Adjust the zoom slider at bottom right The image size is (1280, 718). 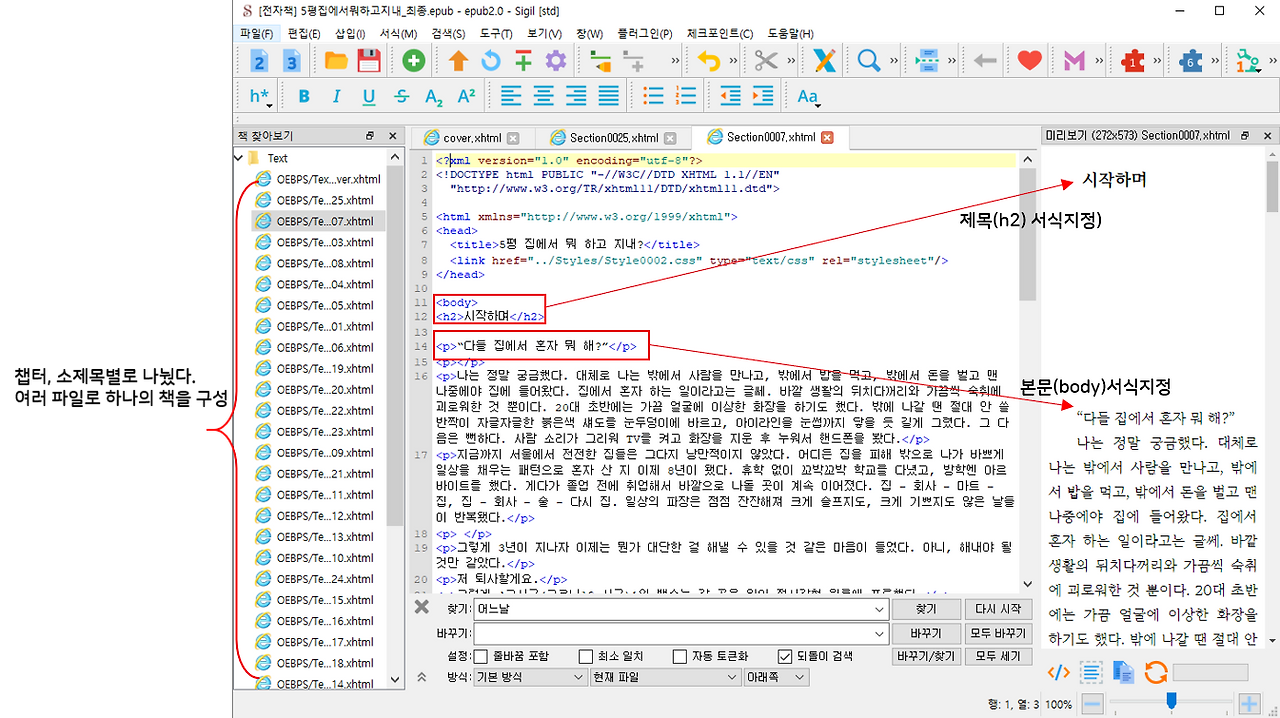(1172, 701)
